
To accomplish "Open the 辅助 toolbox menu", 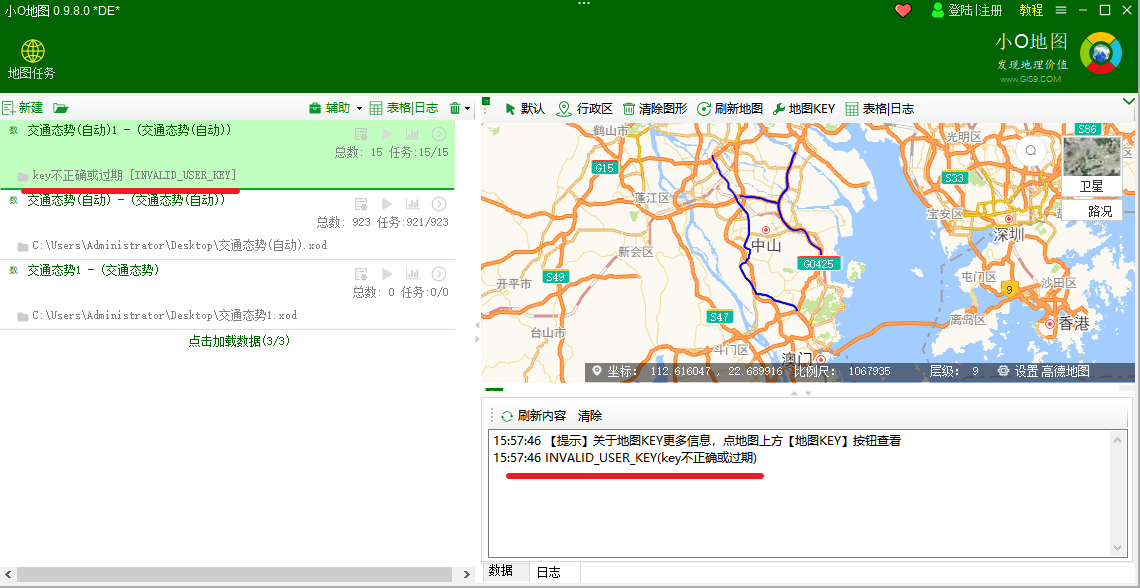I will (335, 108).
